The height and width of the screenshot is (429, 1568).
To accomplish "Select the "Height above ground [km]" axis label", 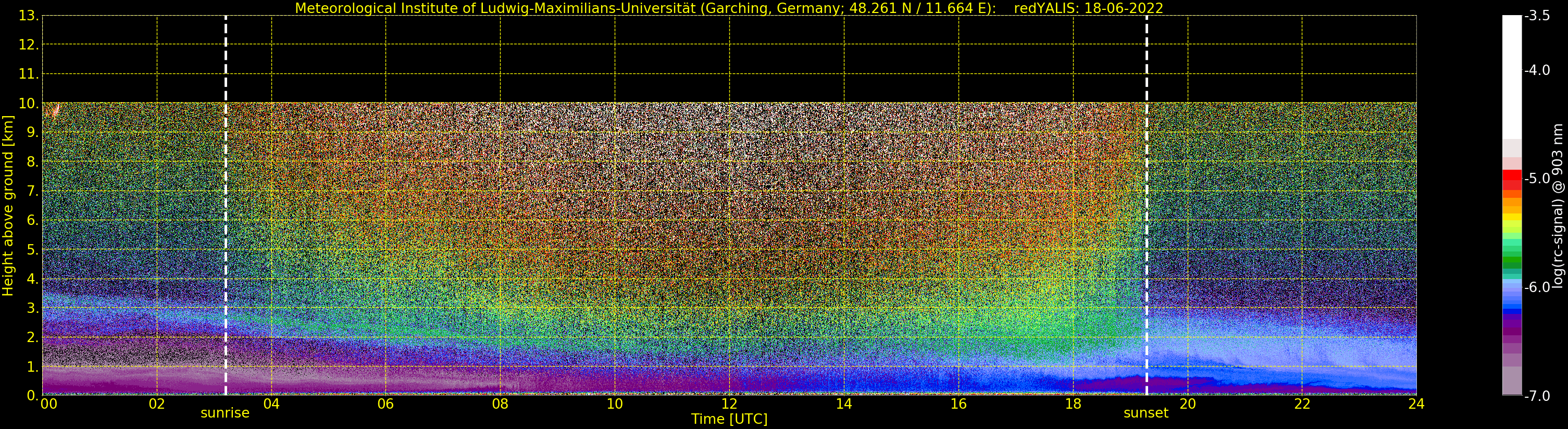I will [8, 206].
